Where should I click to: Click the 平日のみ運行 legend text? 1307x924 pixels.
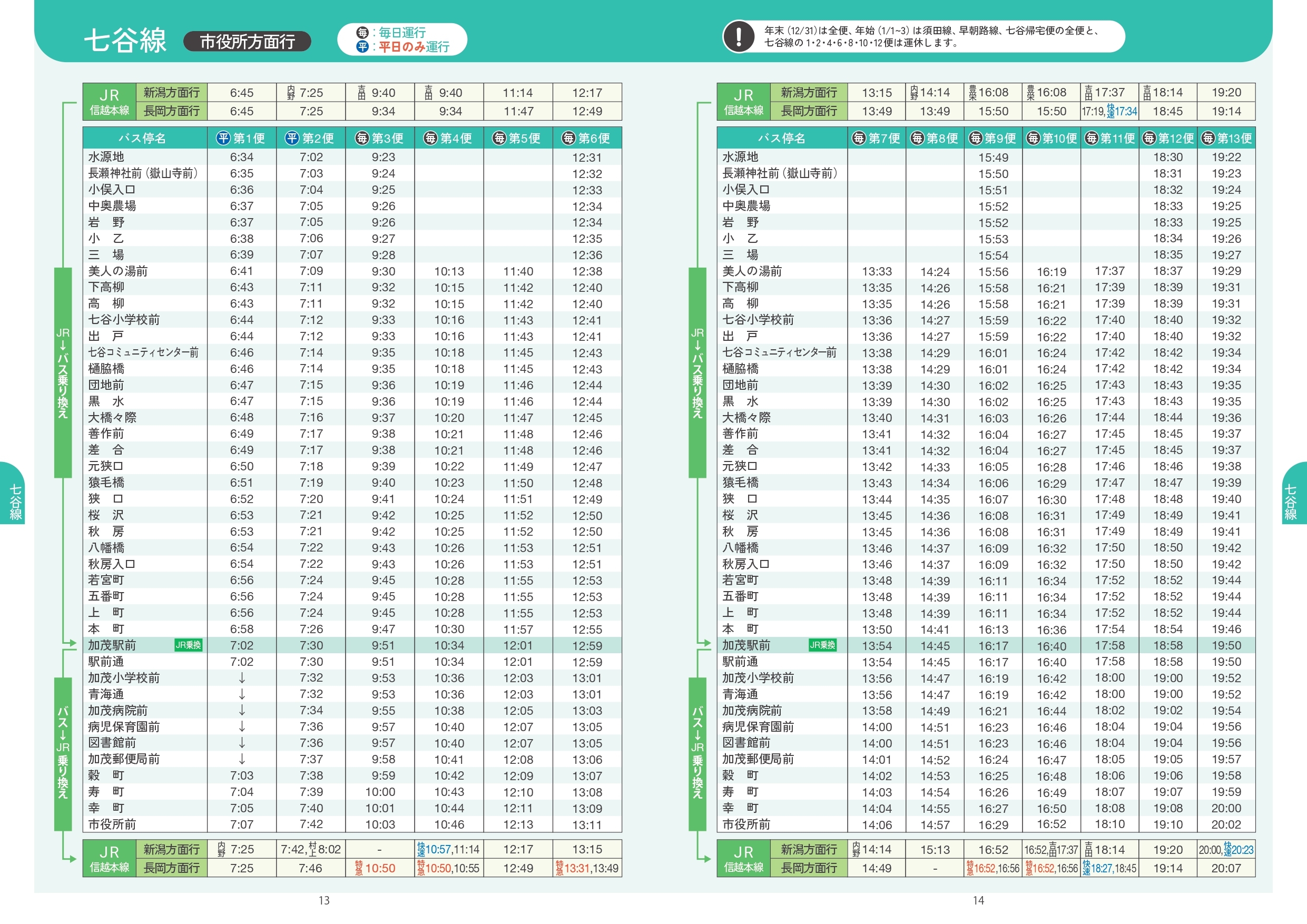click(x=414, y=47)
